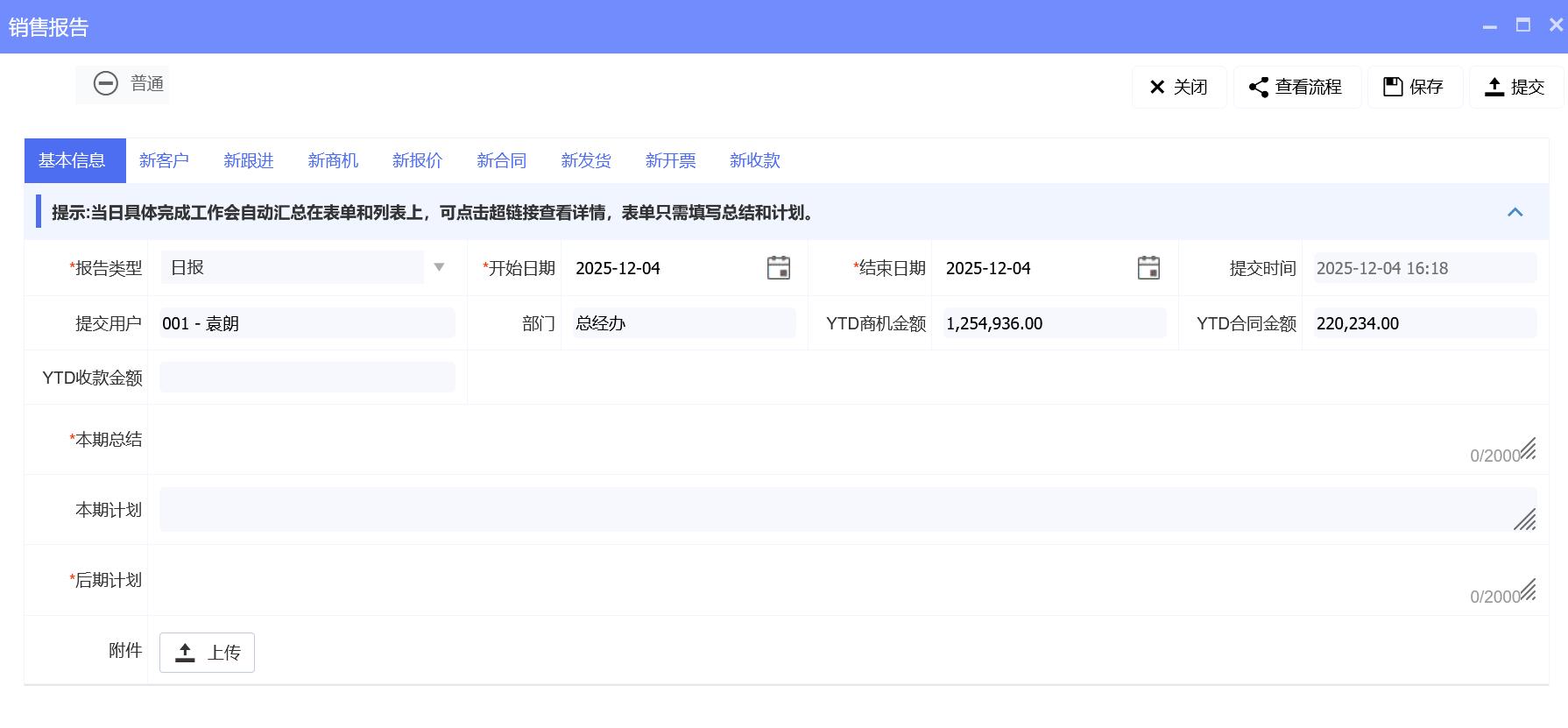
Task: Collapse the hint banner with chevron
Action: point(1515,213)
